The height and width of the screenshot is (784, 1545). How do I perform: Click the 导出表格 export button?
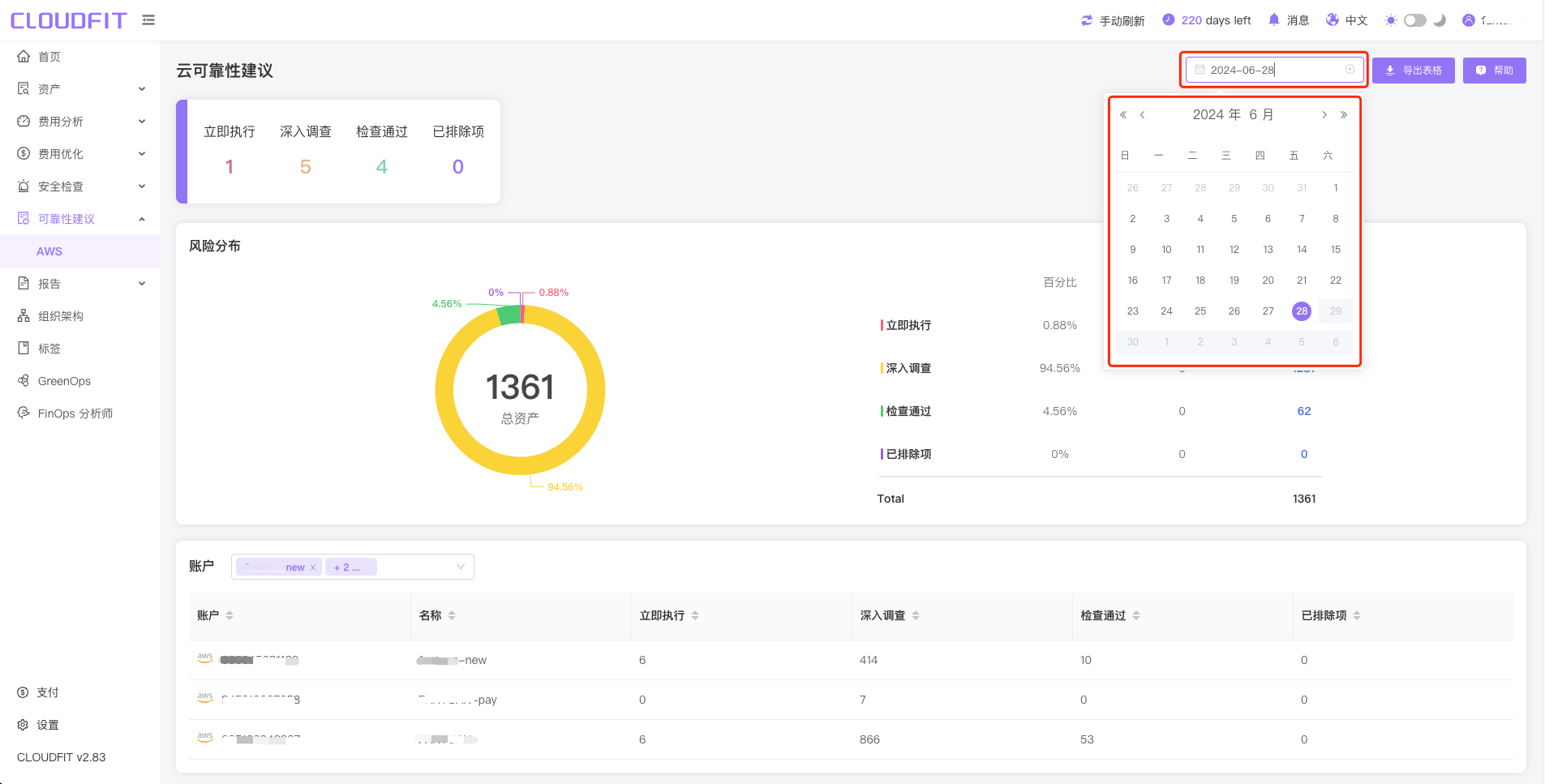tap(1413, 71)
